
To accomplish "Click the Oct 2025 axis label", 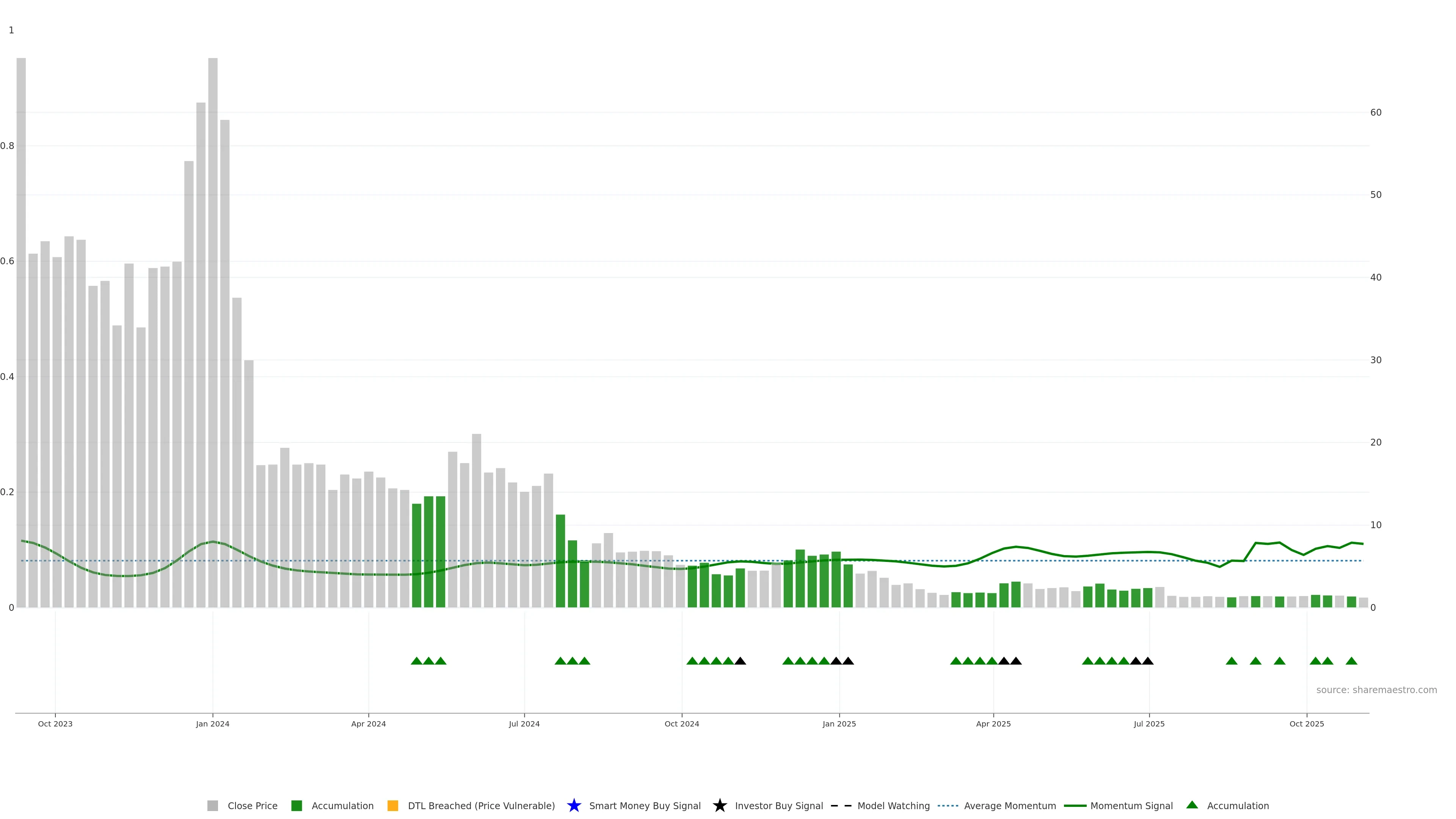I will coord(1306,723).
